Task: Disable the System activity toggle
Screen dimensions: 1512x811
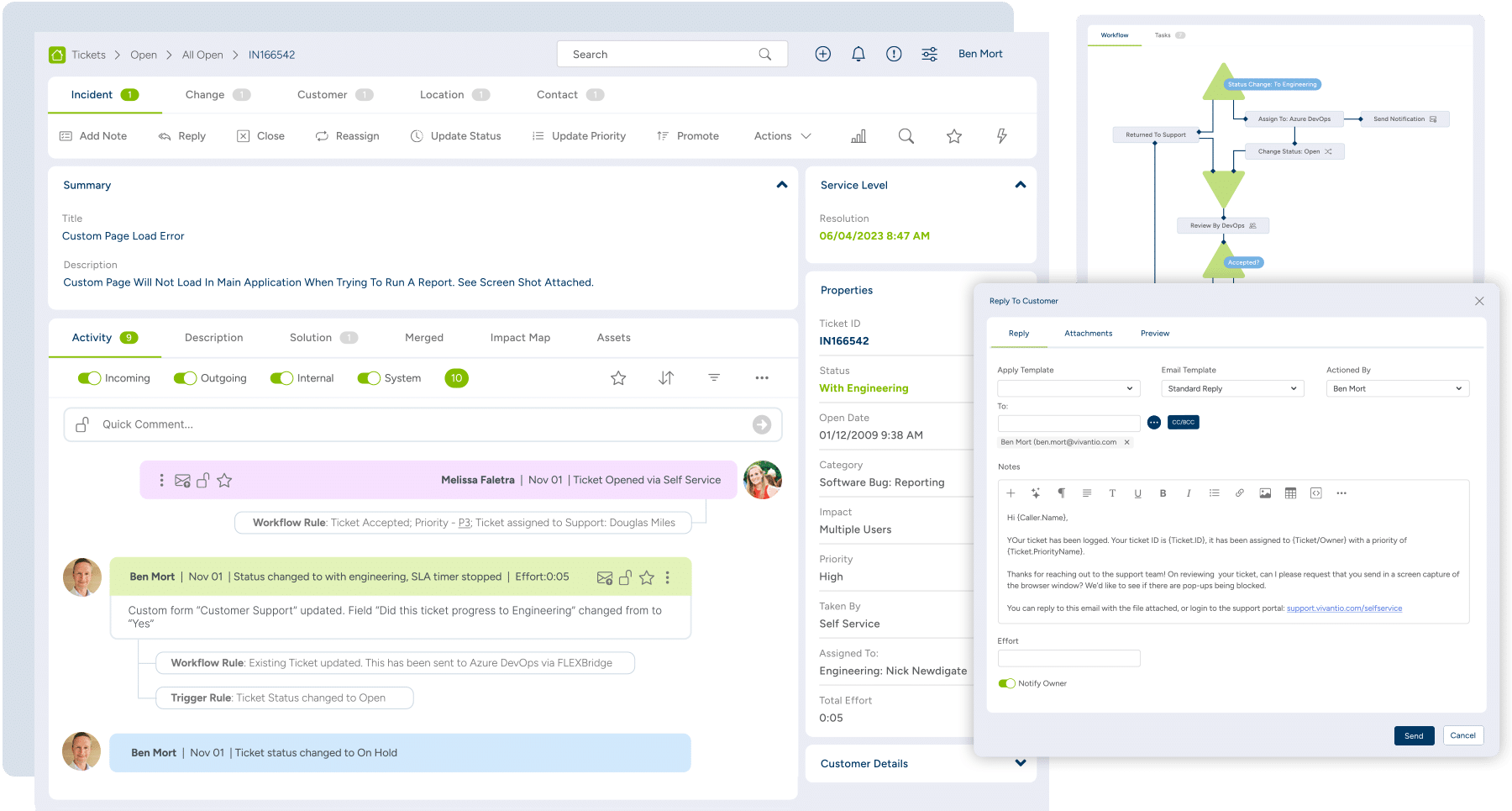Action: 369,378
